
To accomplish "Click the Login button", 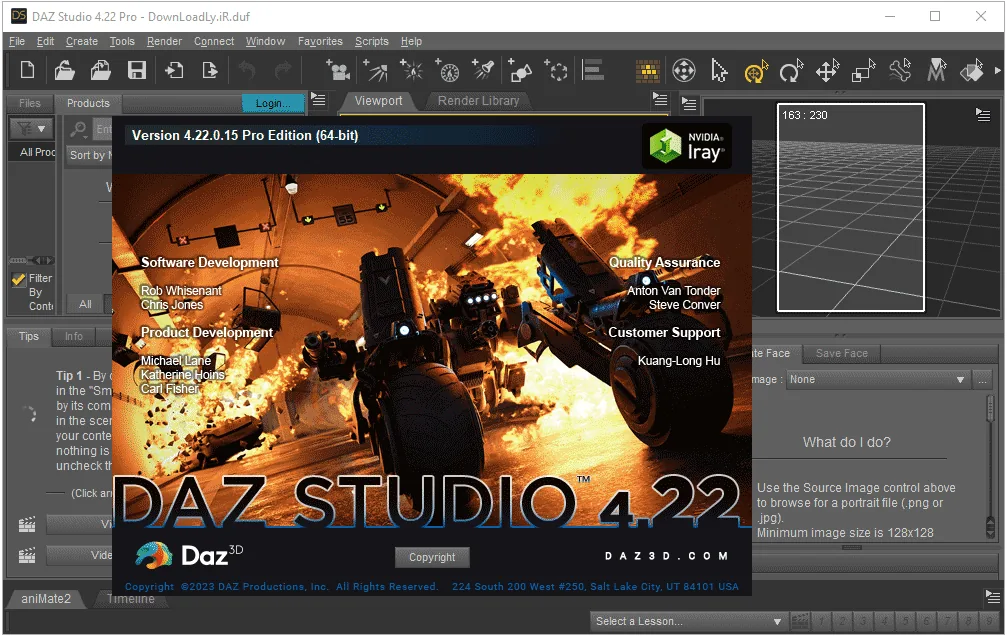I will pos(273,103).
